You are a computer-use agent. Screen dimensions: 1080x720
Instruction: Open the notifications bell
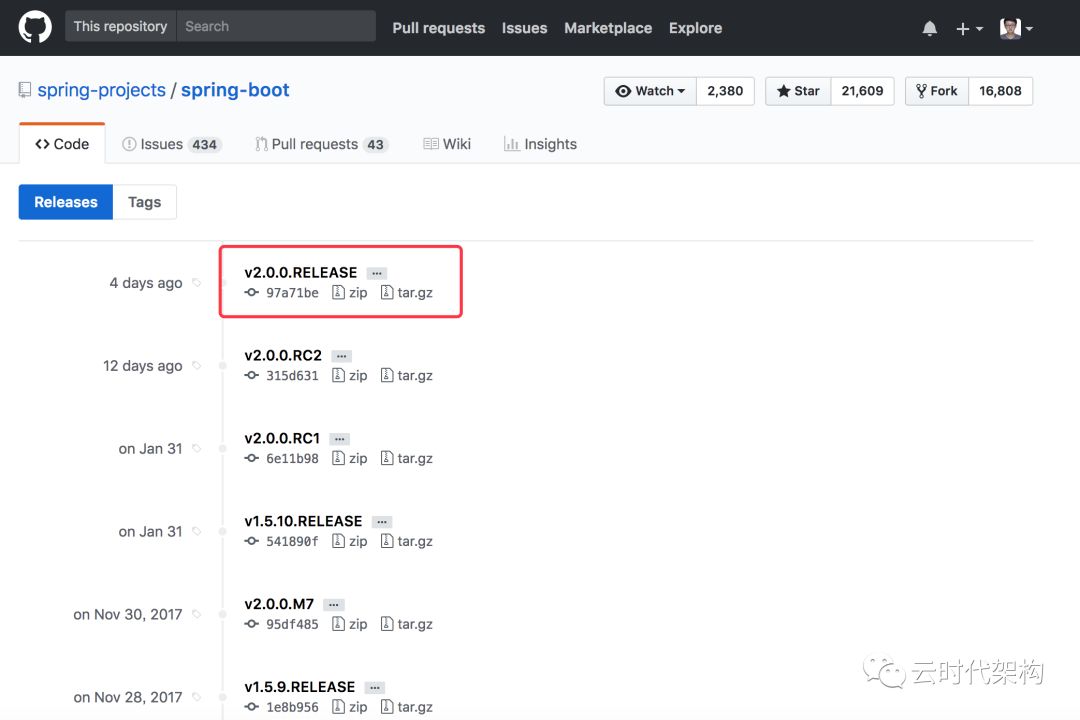929,28
